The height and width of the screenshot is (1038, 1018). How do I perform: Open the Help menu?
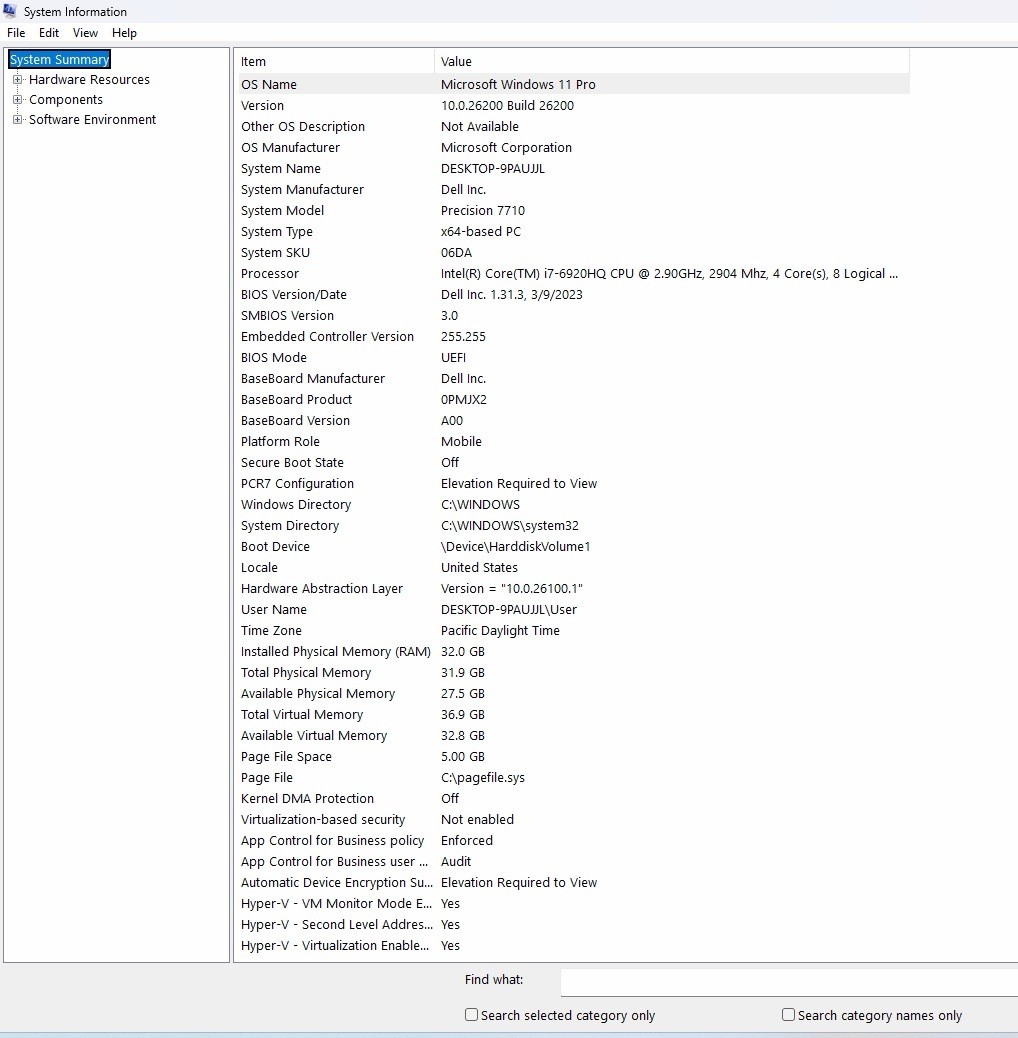click(x=124, y=33)
